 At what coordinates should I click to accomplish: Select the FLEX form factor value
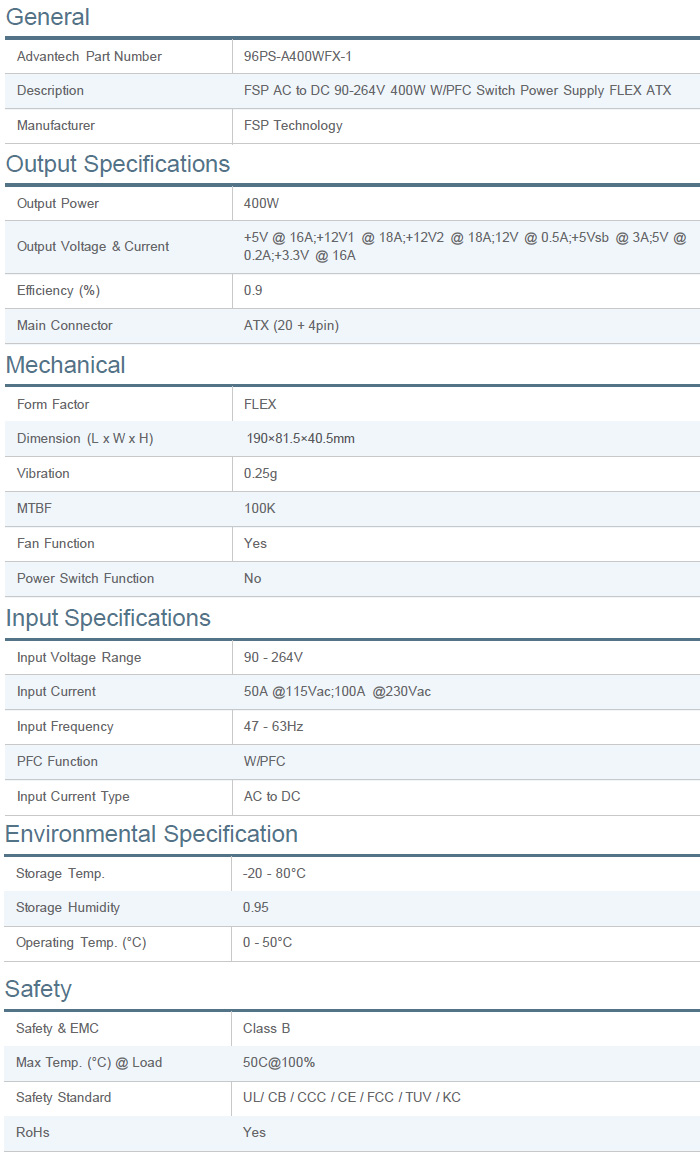(260, 405)
